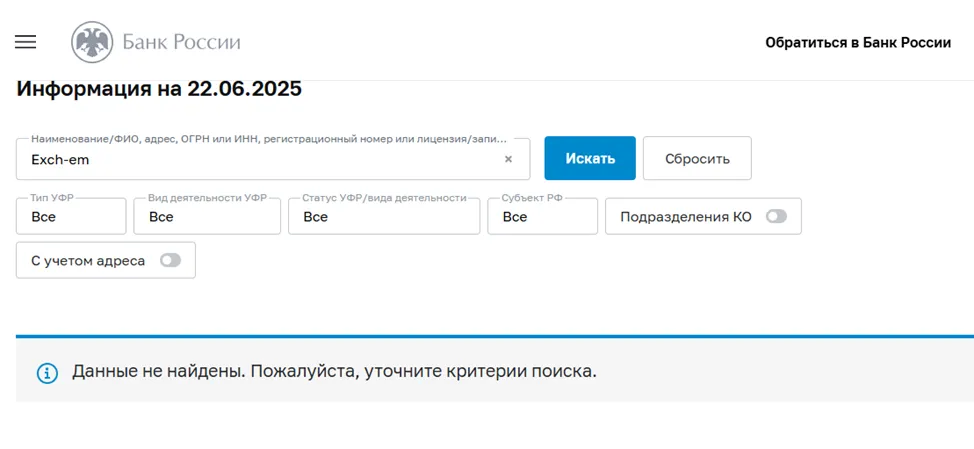This screenshot has width=974, height=449.
Task: Click the Подразделения КО label text
Action: tap(686, 217)
